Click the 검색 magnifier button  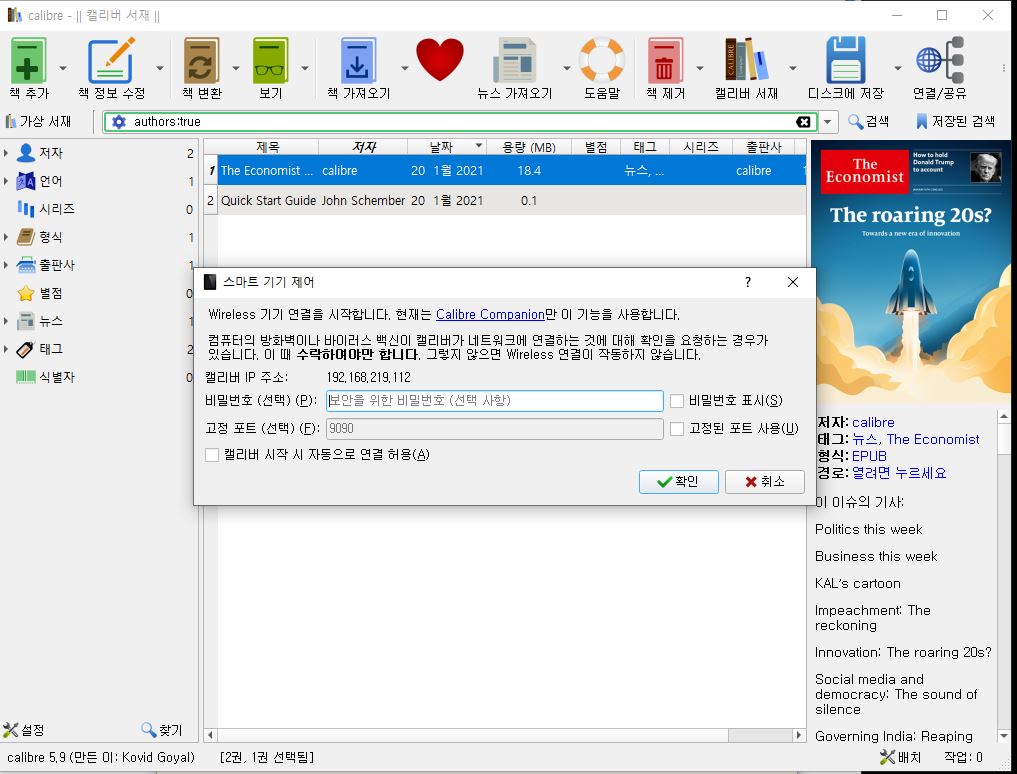pyautogui.click(x=868, y=121)
